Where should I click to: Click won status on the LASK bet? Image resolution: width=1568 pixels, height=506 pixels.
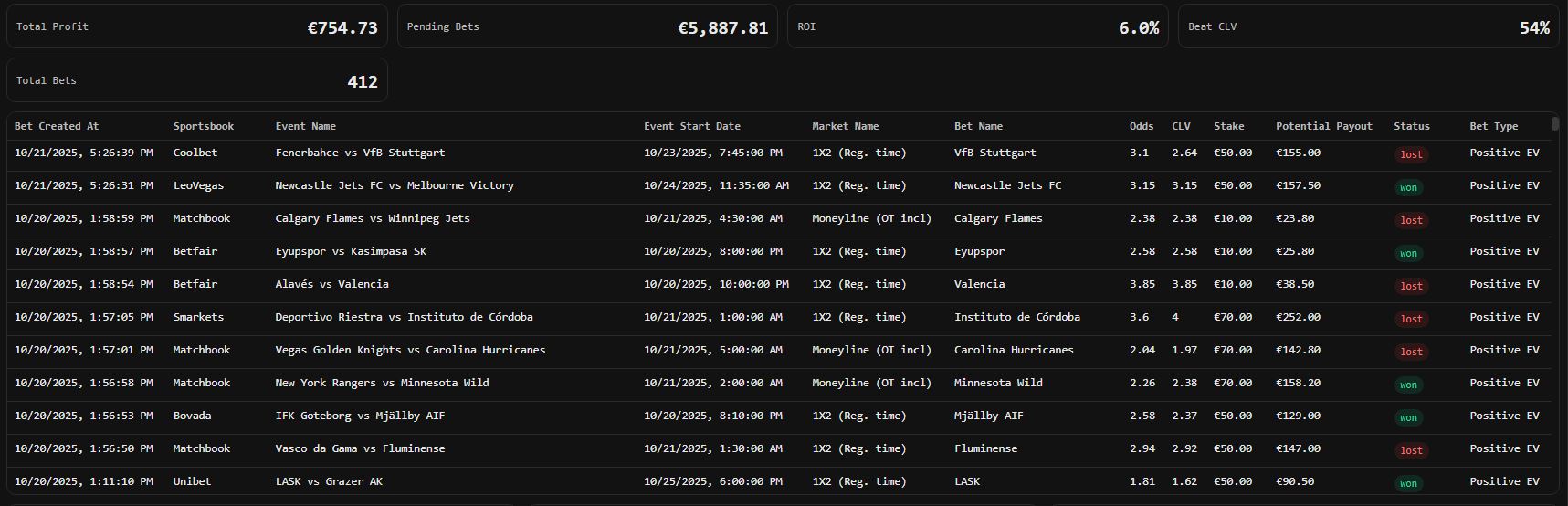1408,483
